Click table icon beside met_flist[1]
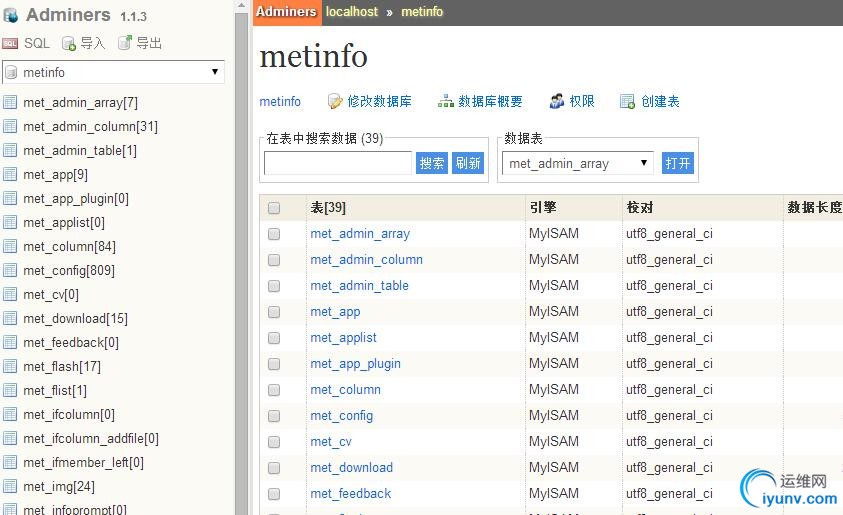The width and height of the screenshot is (843, 515). point(10,390)
